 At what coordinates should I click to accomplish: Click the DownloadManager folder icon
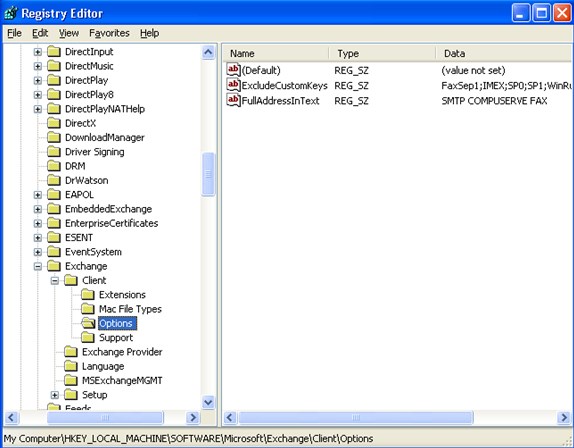54,137
